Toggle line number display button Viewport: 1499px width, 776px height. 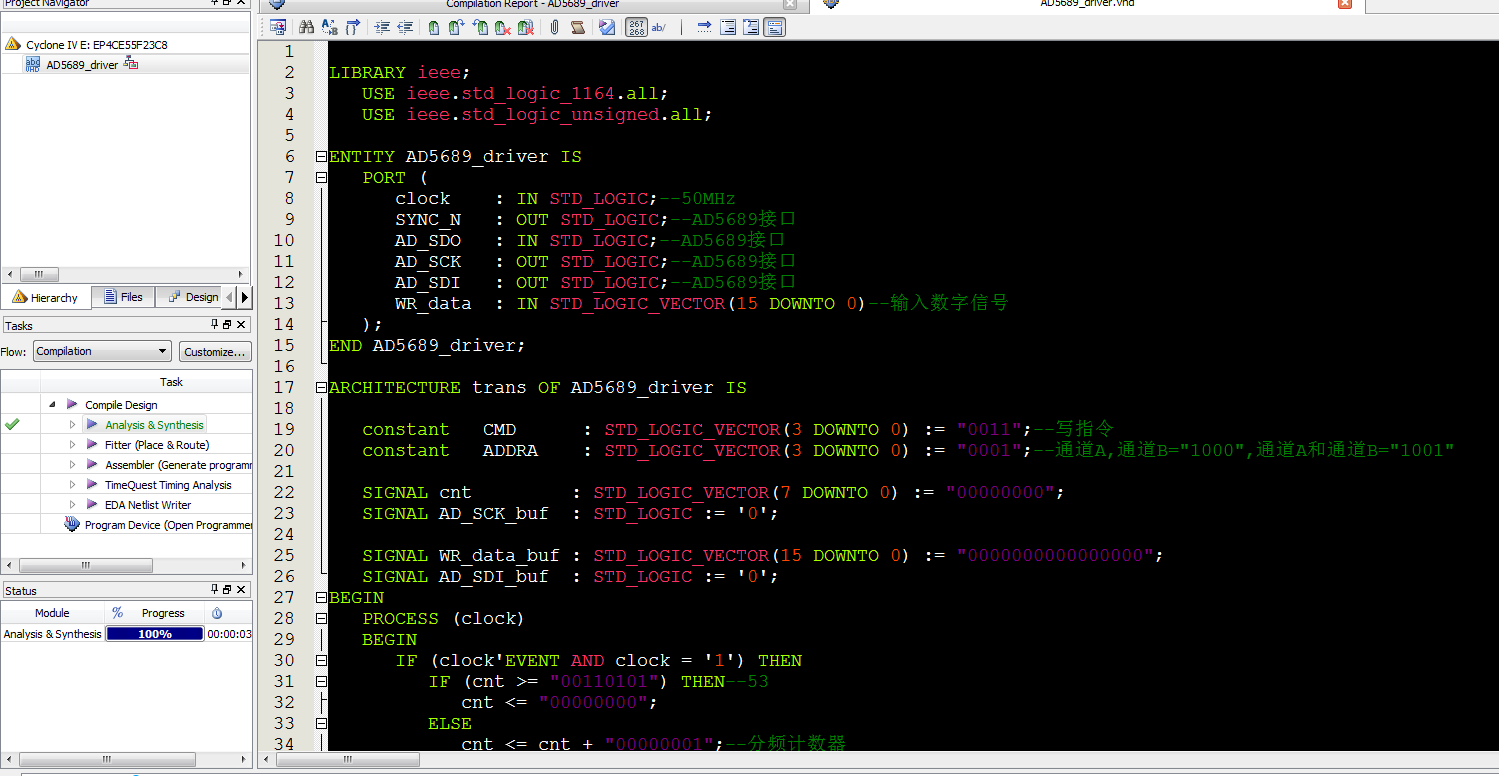click(x=636, y=27)
